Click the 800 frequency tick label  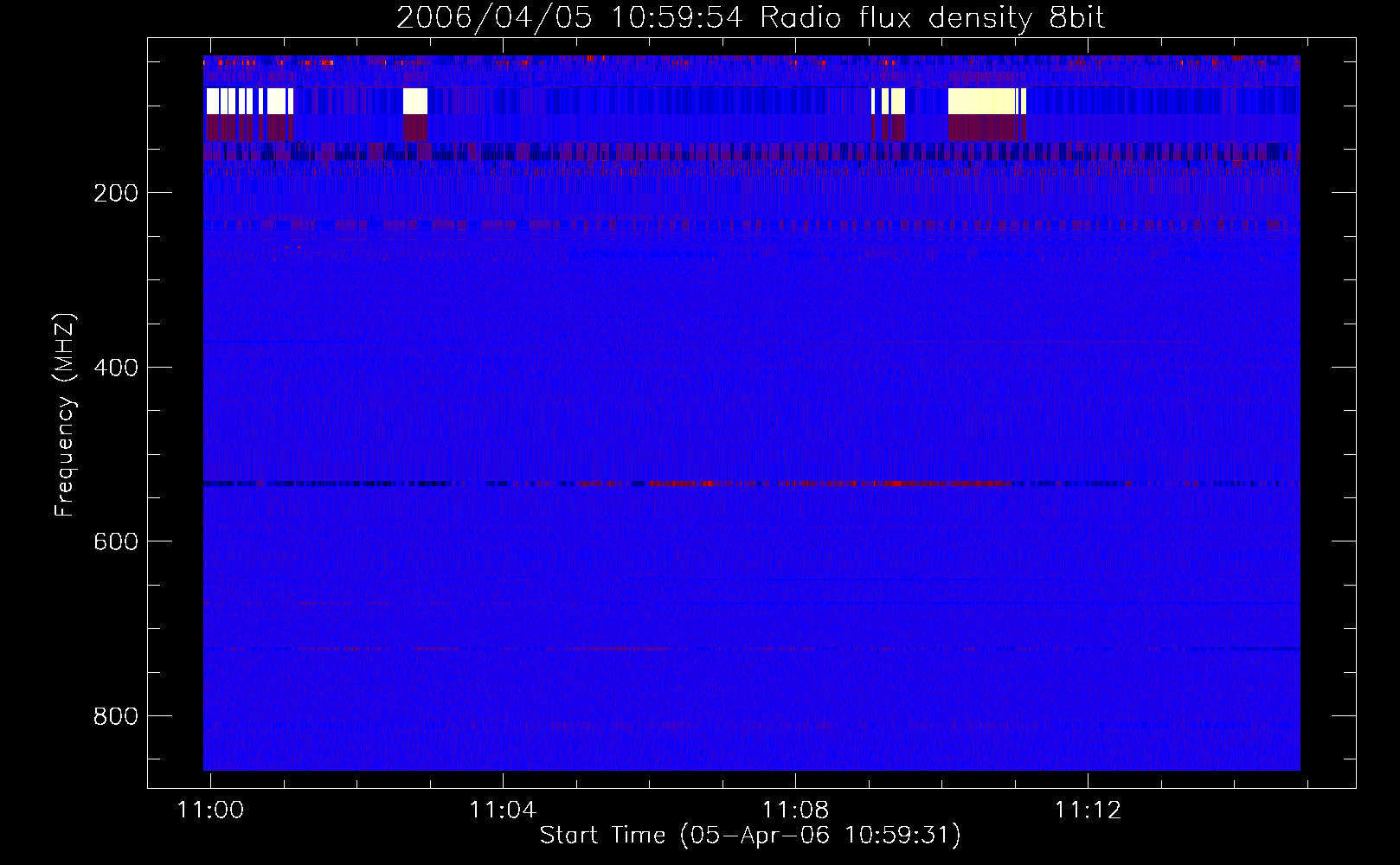pos(116,716)
